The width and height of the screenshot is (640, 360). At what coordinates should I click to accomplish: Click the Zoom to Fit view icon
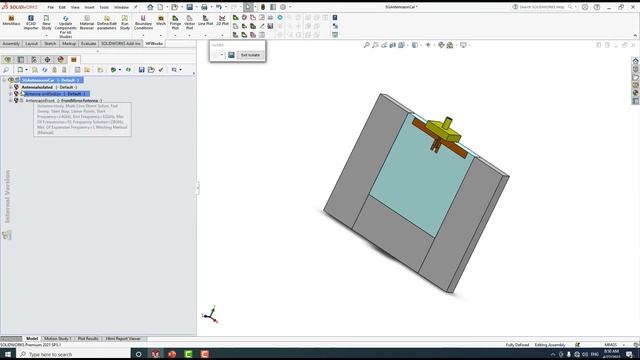click(367, 45)
